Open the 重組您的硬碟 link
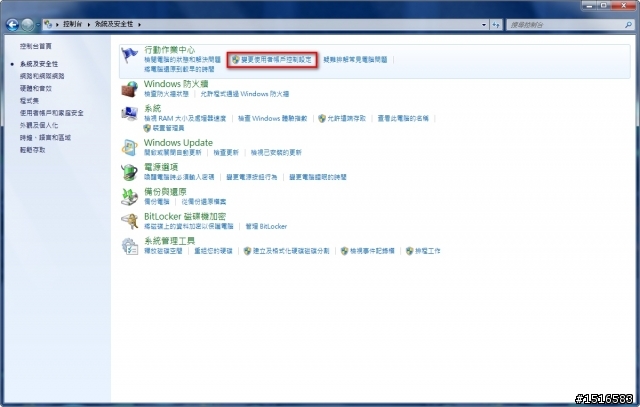This screenshot has width=640, height=407. pyautogui.click(x=213, y=251)
